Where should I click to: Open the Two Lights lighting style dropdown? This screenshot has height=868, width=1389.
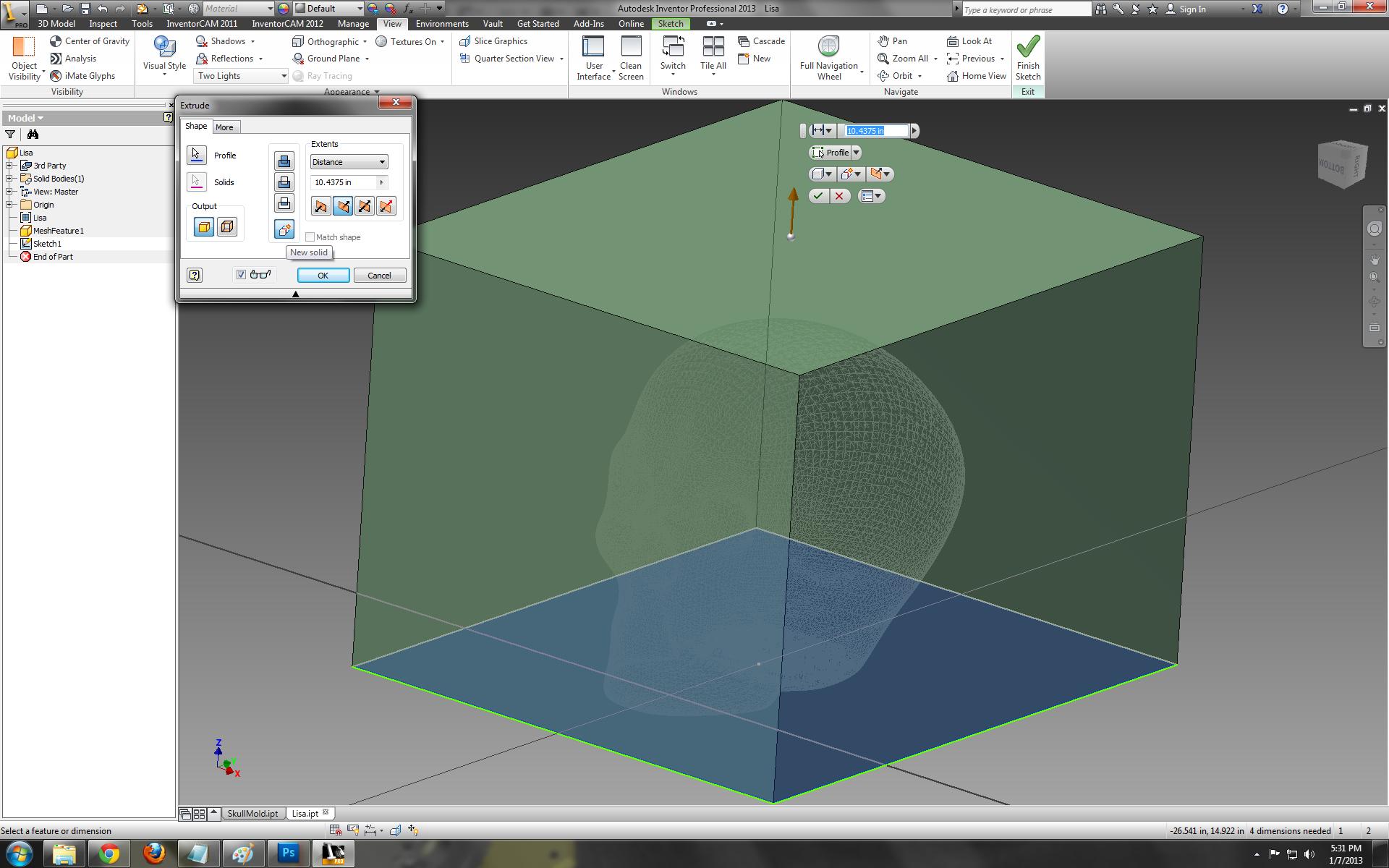tap(242, 76)
